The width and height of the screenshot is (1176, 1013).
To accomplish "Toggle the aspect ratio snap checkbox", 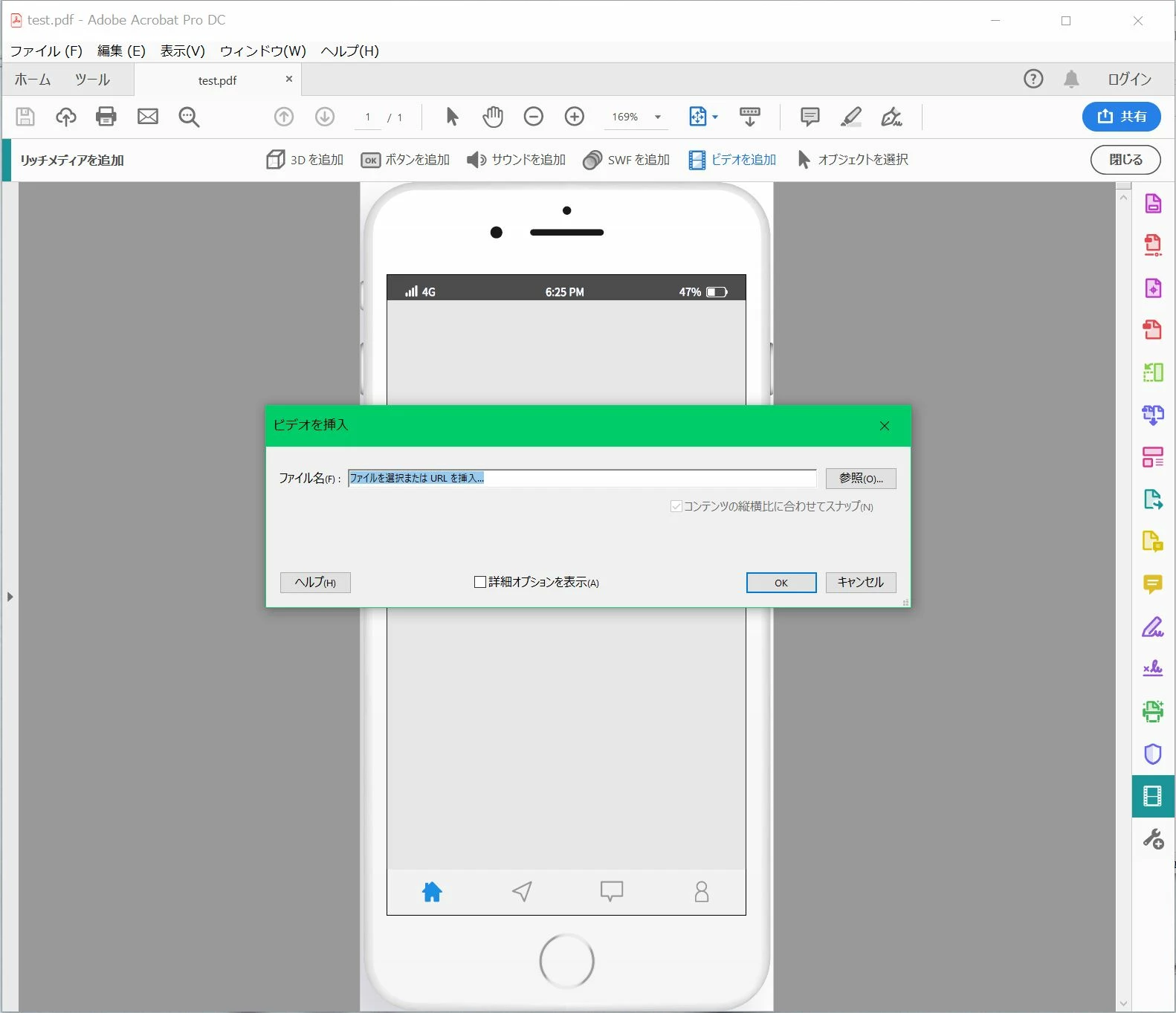I will tap(676, 506).
